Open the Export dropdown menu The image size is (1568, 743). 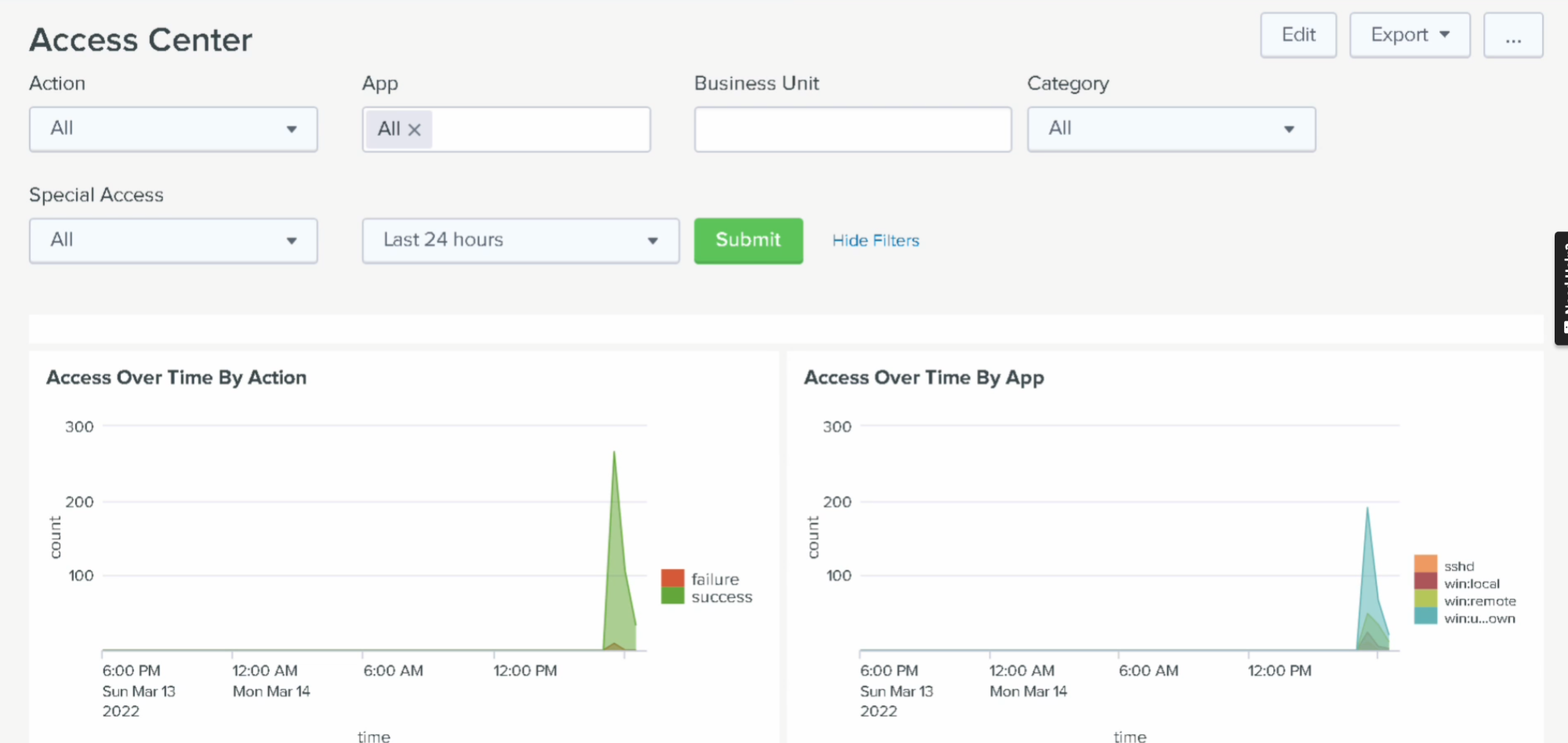1410,35
